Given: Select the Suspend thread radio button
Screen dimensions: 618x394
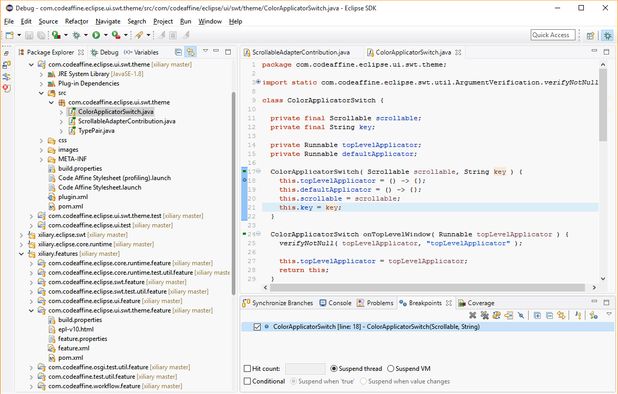Looking at the screenshot, I should (334, 368).
